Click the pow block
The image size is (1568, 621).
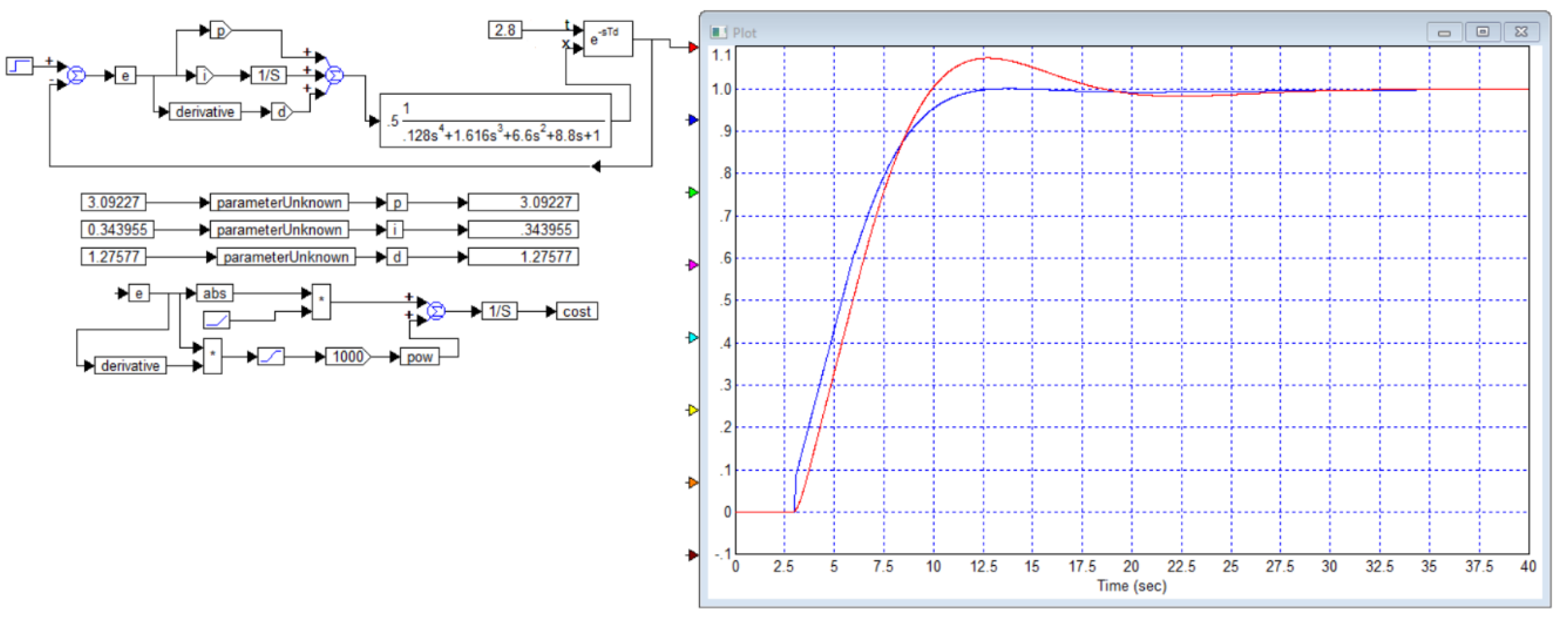pos(419,356)
